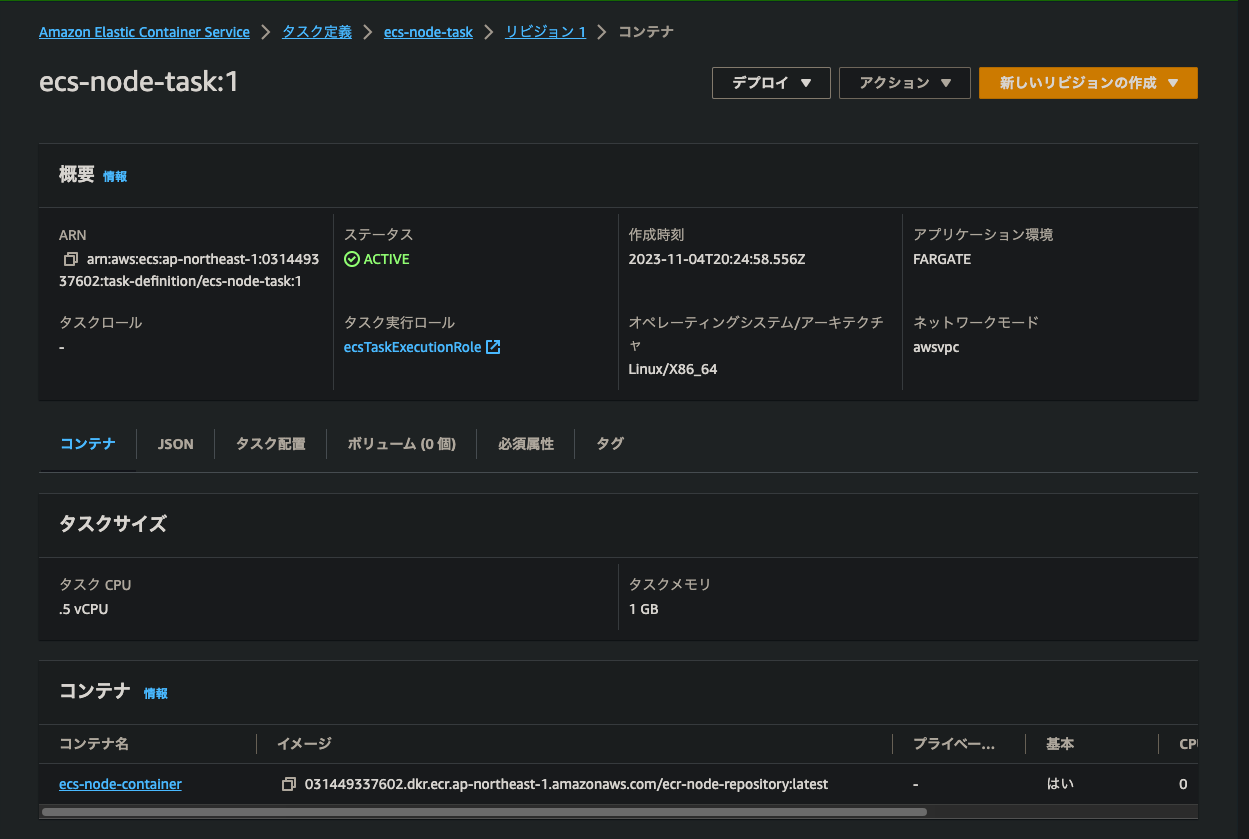Image resolution: width=1249 pixels, height=839 pixels.
Task: Switch to the JSON tab
Action: point(176,444)
